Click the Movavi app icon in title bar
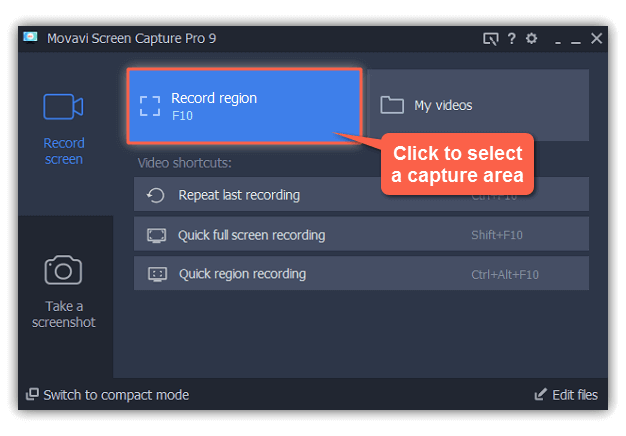626x436 pixels. [31, 39]
